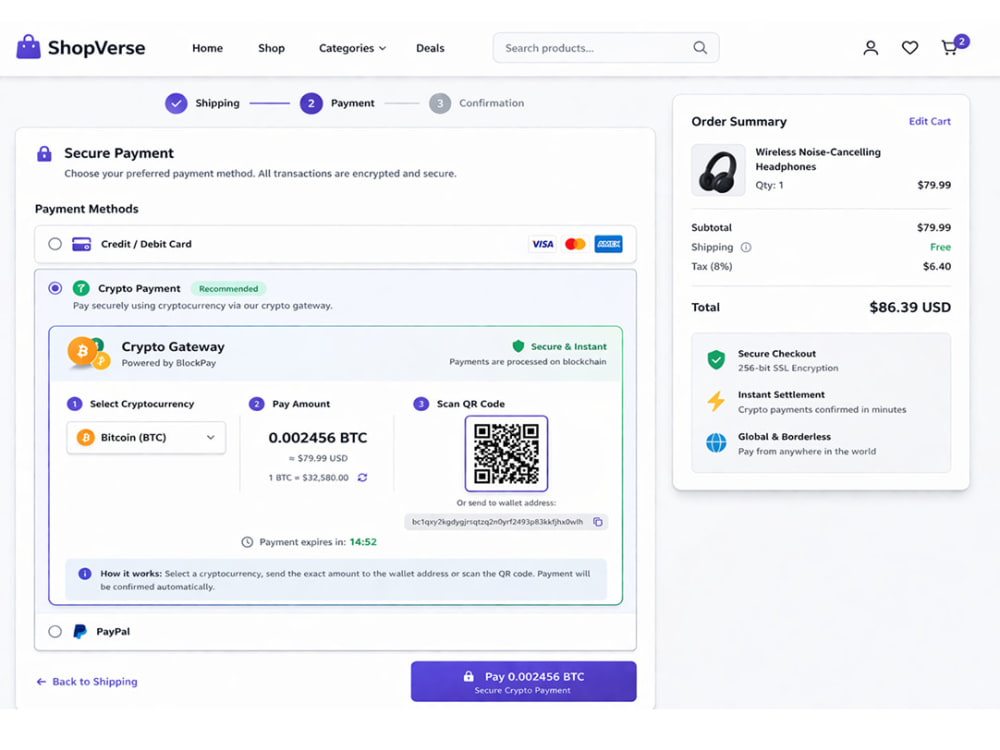Viewport: 1000px width, 750px height.
Task: Click the Mastercard logo
Action: pyautogui.click(x=575, y=244)
